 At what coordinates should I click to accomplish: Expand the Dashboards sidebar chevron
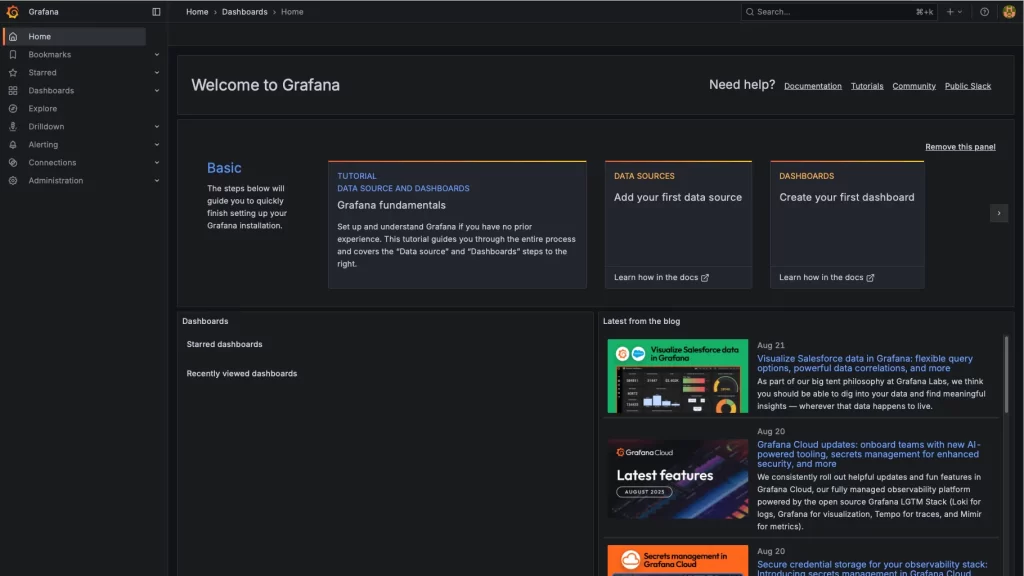point(157,91)
